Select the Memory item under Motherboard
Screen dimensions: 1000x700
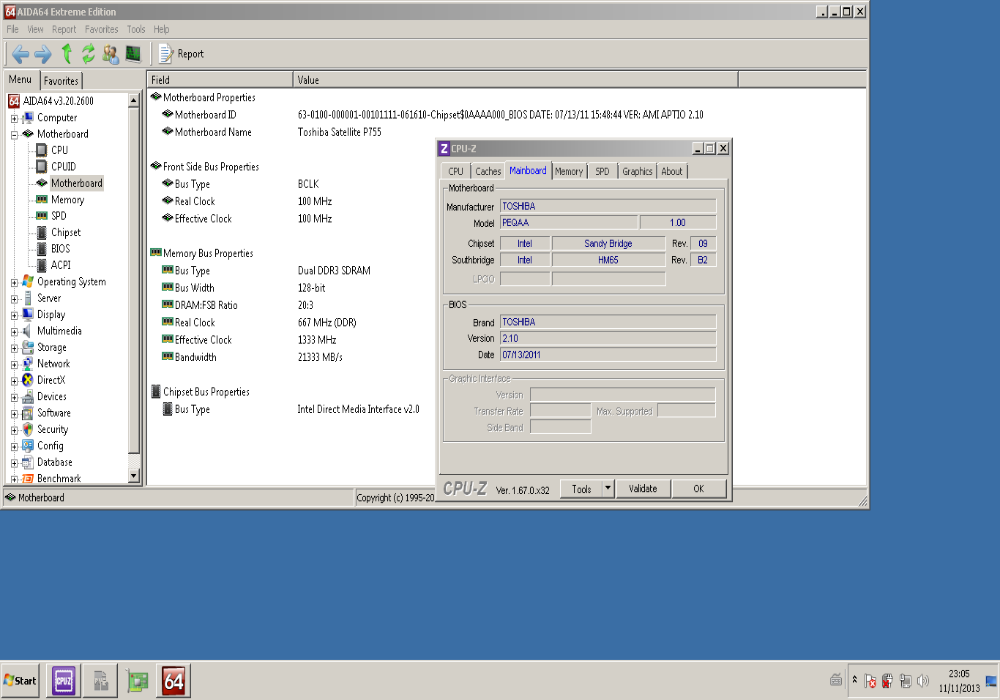tap(67, 200)
